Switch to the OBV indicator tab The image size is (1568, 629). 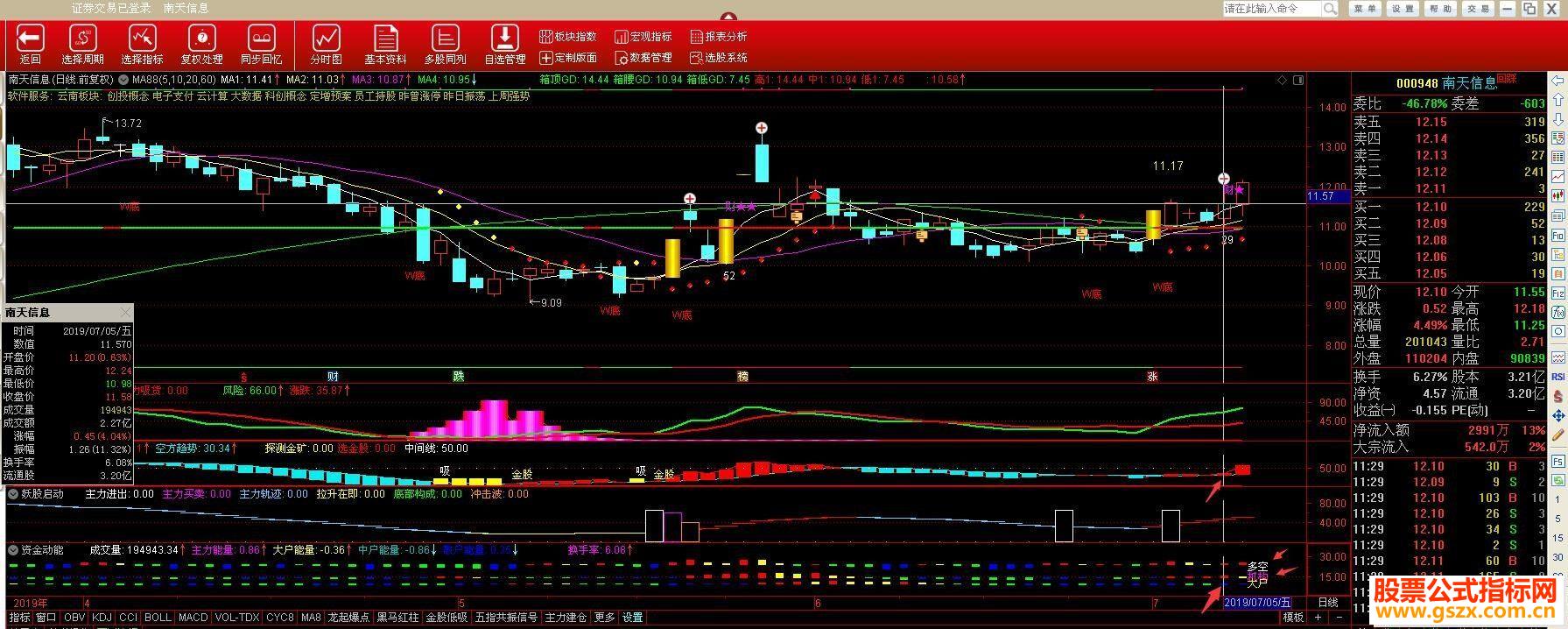(x=75, y=618)
